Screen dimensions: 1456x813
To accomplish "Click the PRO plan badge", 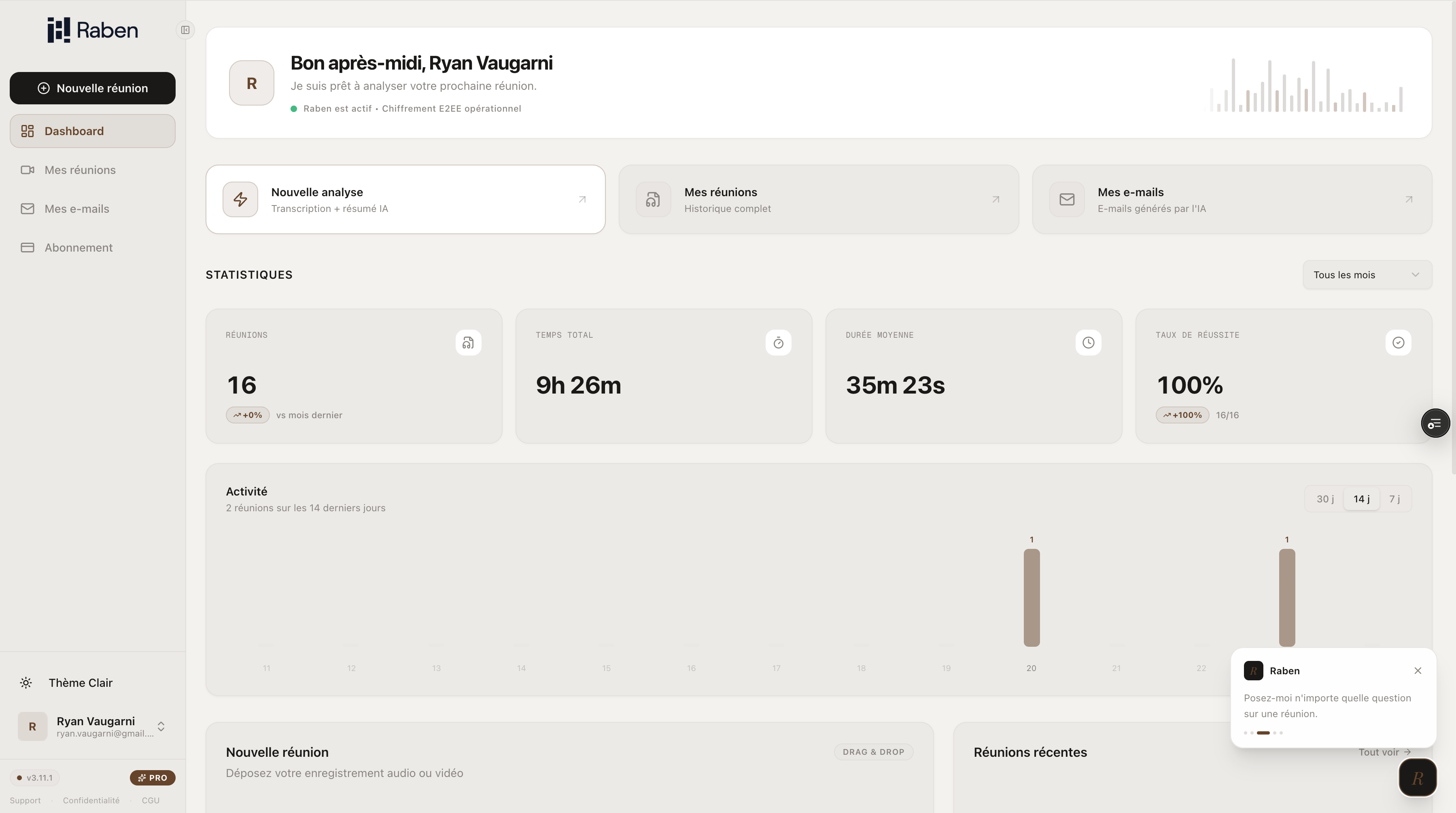I will 153,778.
